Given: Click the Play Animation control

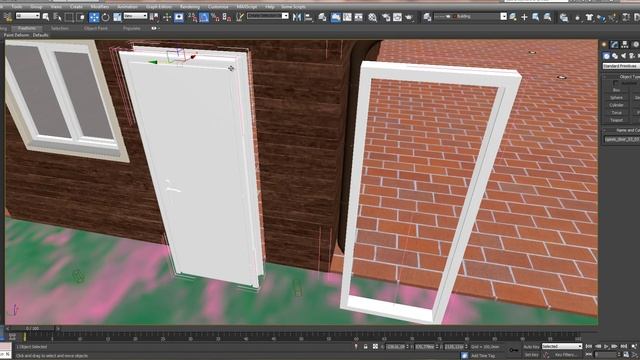Looking at the screenshot, I should pyautogui.click(x=606, y=347).
